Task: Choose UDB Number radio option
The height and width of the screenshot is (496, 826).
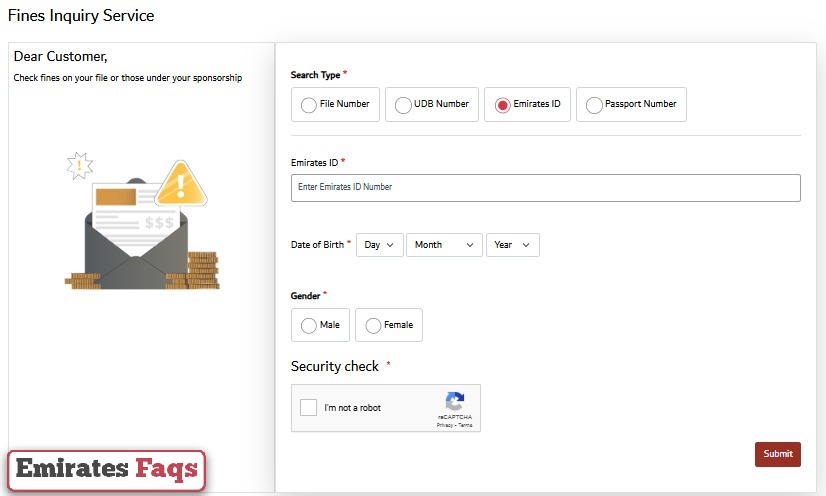Action: pyautogui.click(x=403, y=105)
